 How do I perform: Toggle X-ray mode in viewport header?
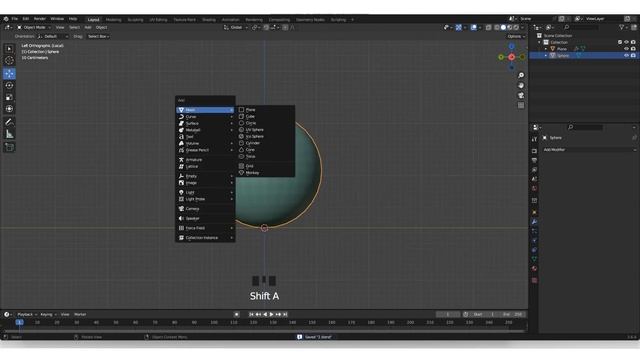[x=489, y=27]
